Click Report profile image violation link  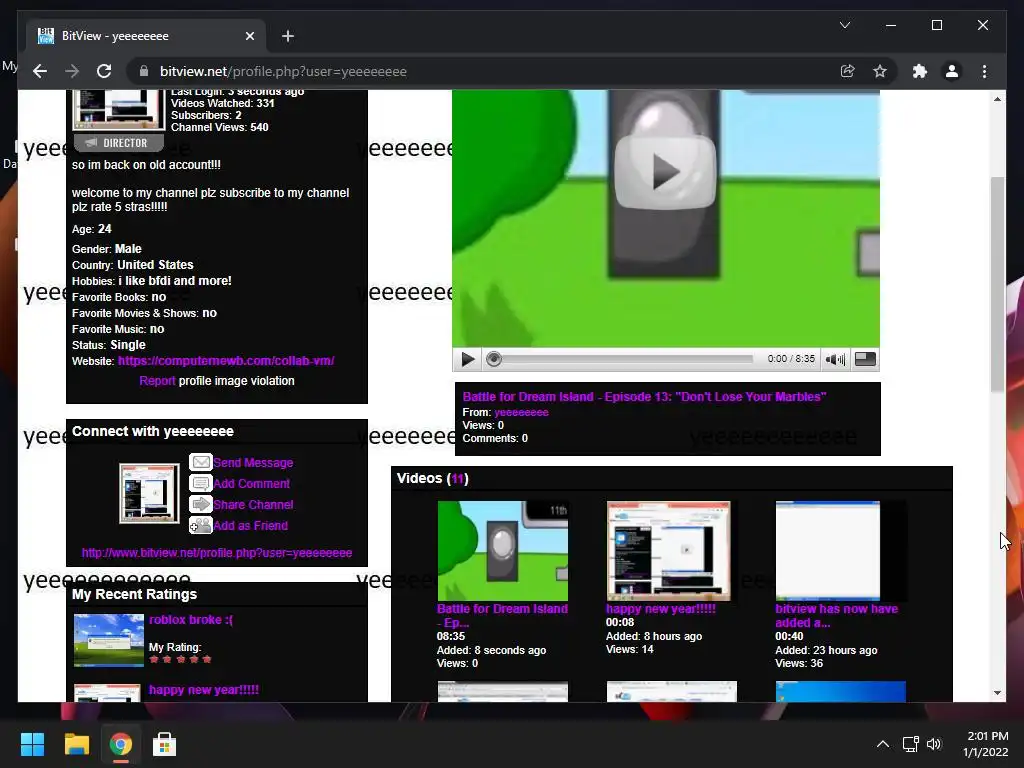click(x=157, y=381)
